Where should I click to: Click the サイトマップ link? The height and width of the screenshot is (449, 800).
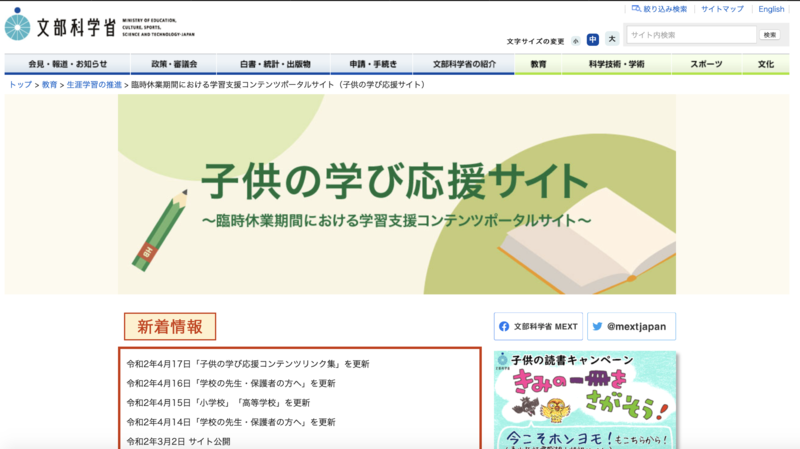click(x=722, y=9)
